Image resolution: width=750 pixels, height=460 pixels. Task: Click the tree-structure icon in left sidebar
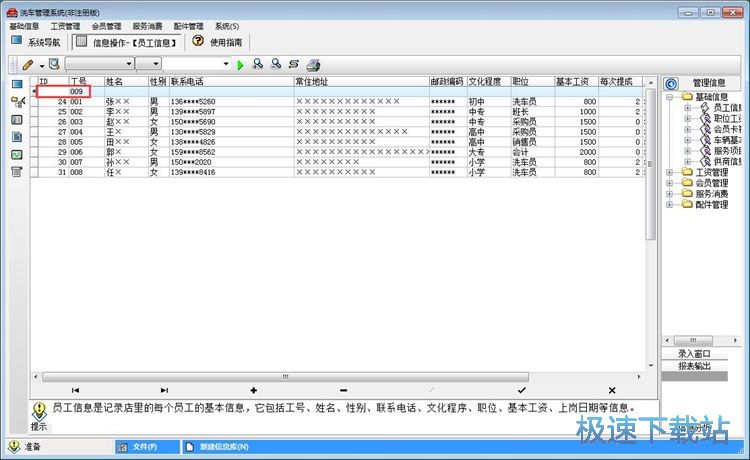coord(17,101)
